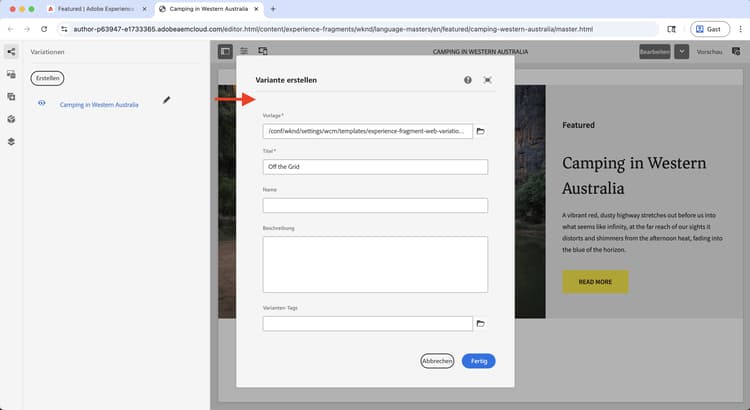
Task: Click the Erstellen button in Variationen panel
Action: coord(47,78)
